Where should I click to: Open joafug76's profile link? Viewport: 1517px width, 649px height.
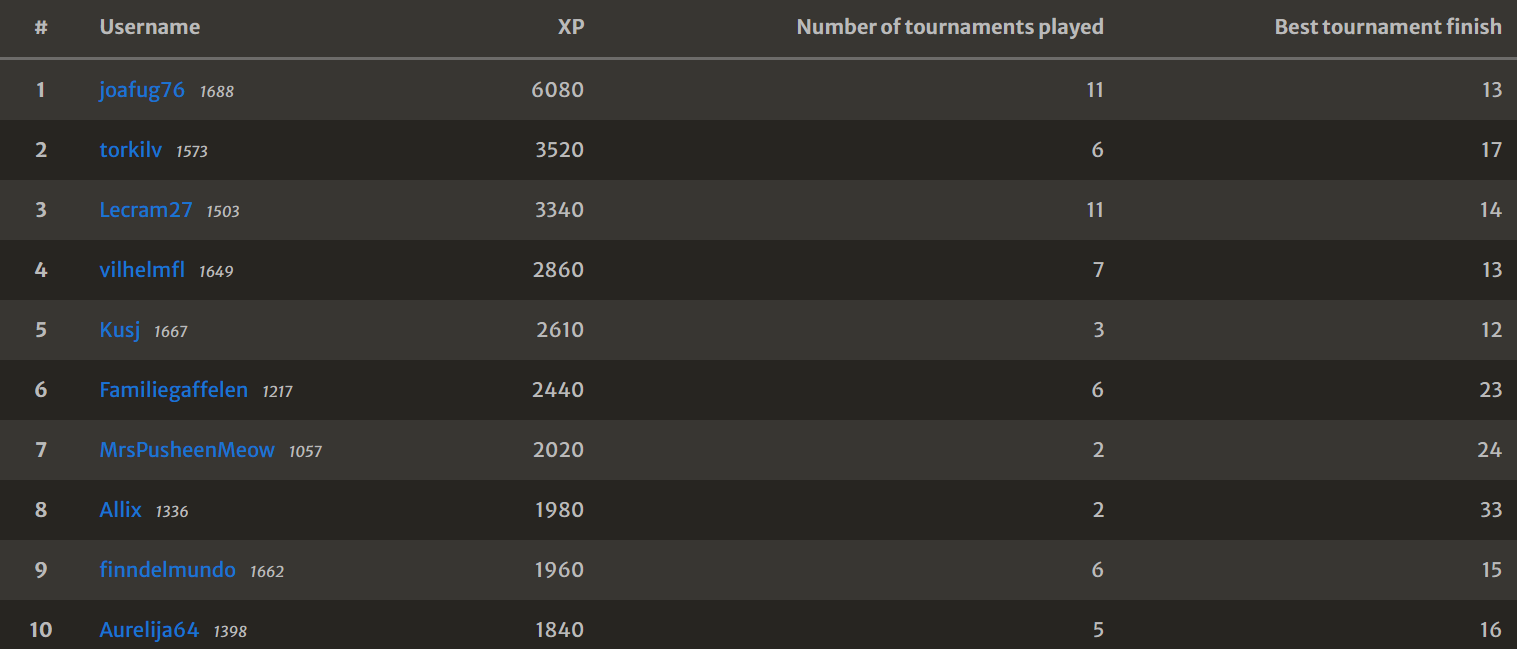pyautogui.click(x=142, y=90)
